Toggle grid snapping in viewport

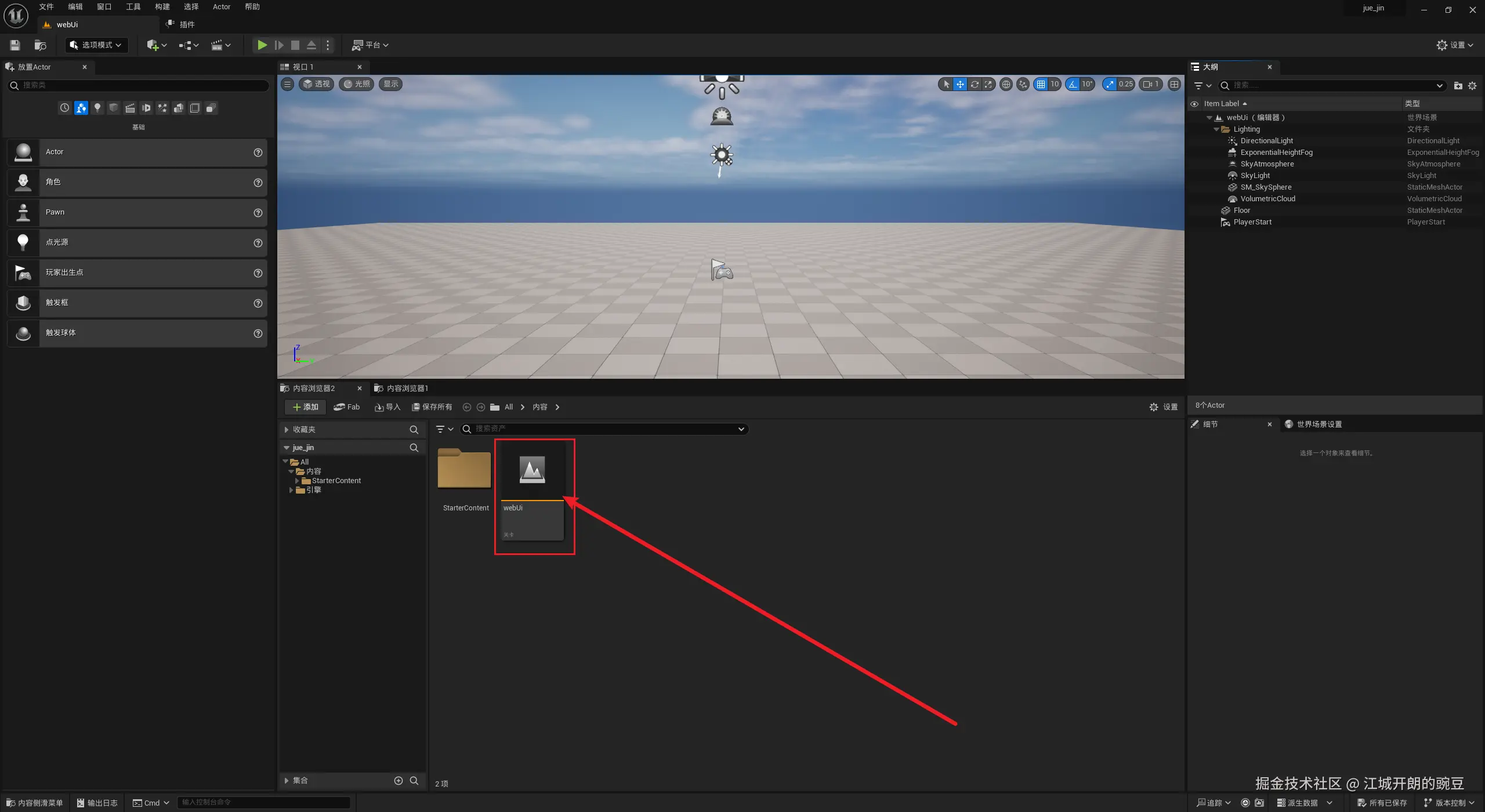click(x=1041, y=84)
